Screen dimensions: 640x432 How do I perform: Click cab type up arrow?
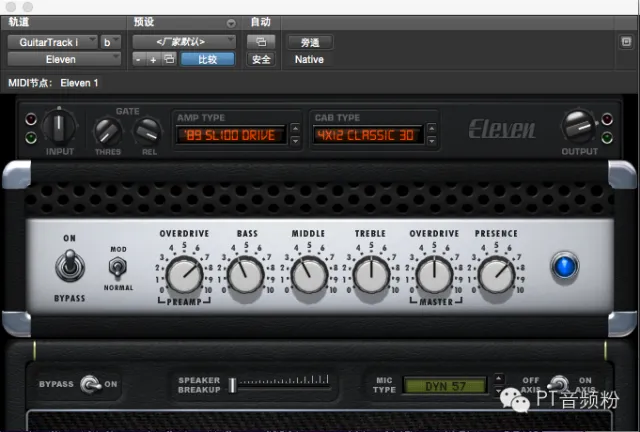coord(431,129)
